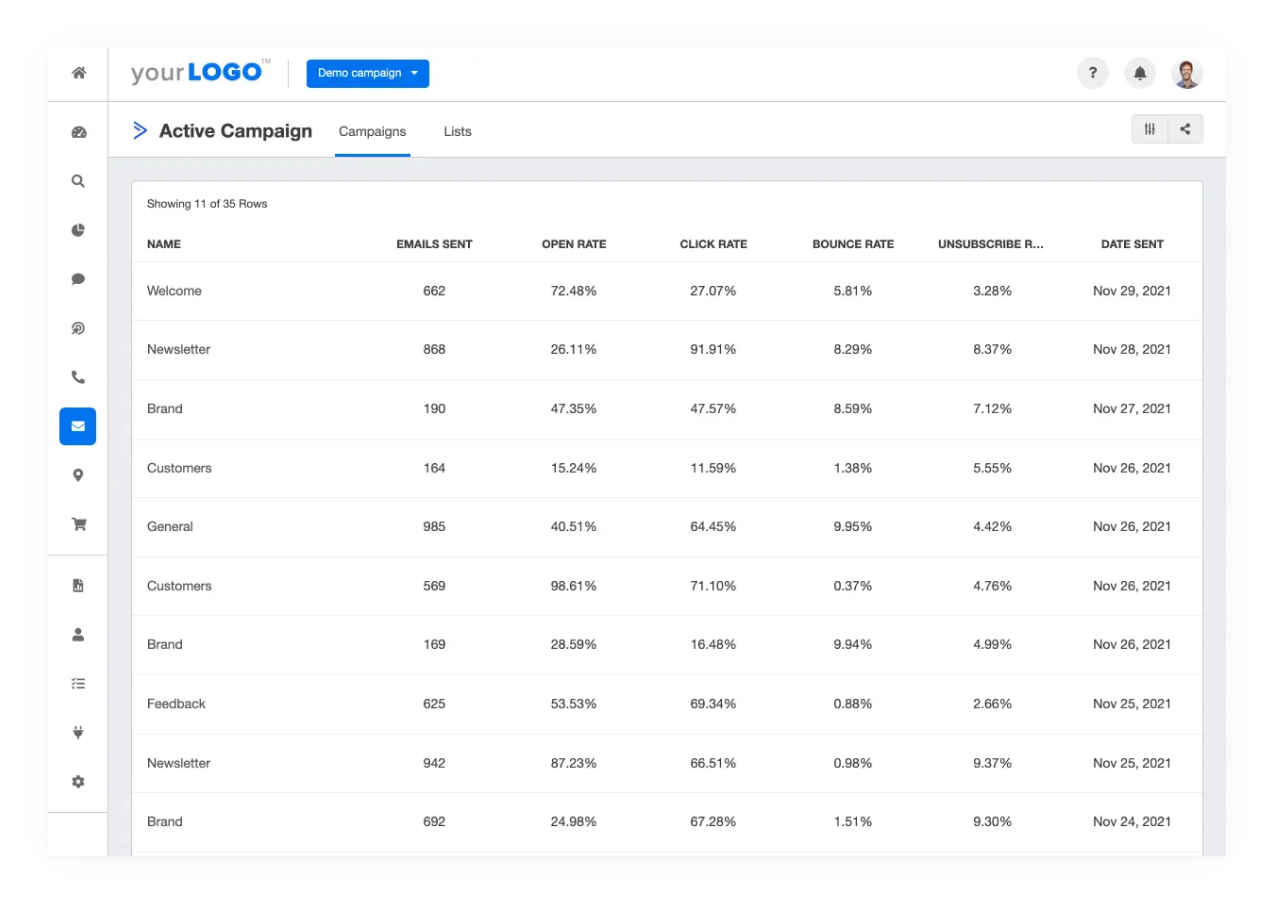The image size is (1274, 904).
Task: Open the location pin sidebar icon
Action: (78, 475)
